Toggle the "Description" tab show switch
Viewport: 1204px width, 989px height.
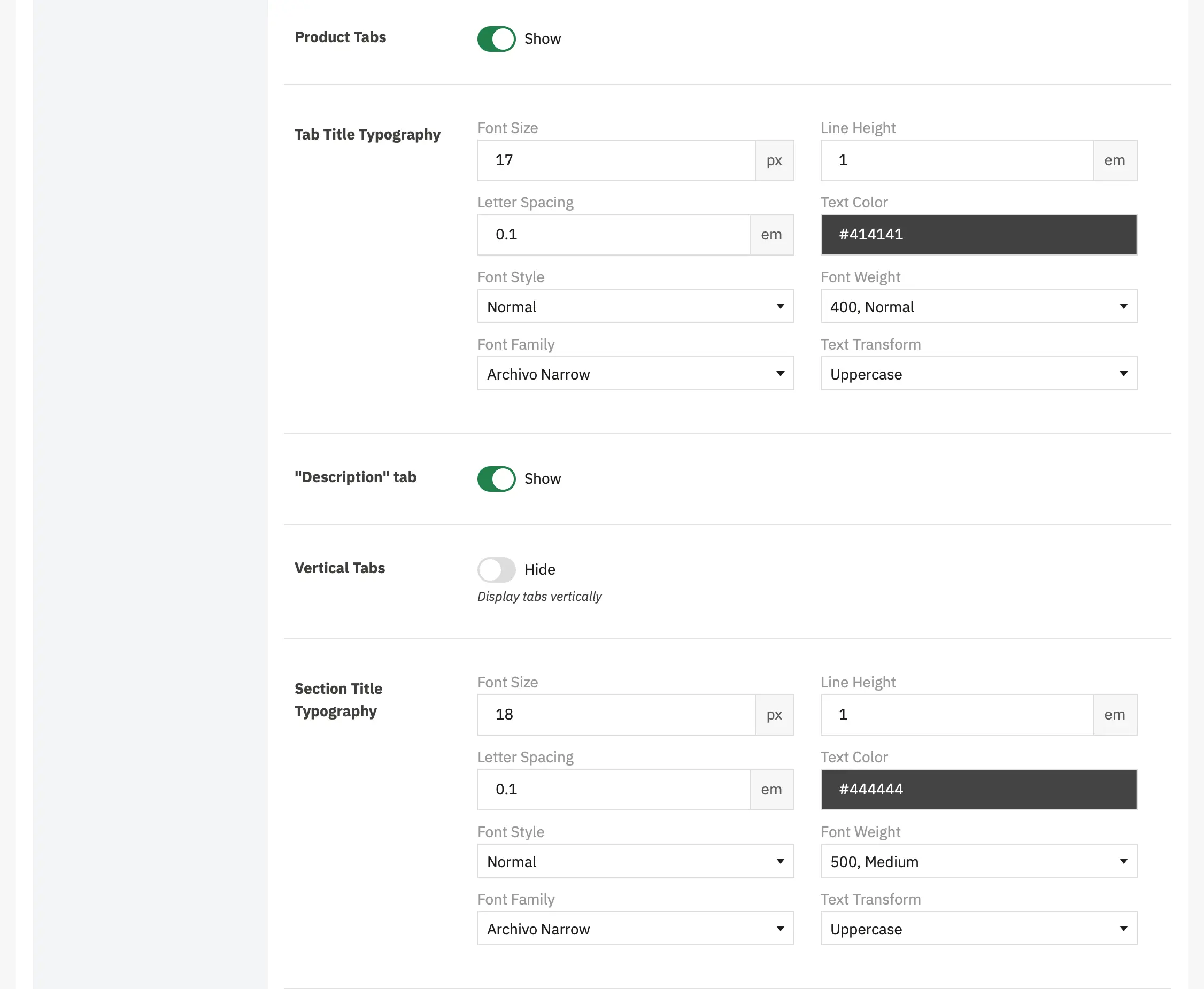pos(496,478)
